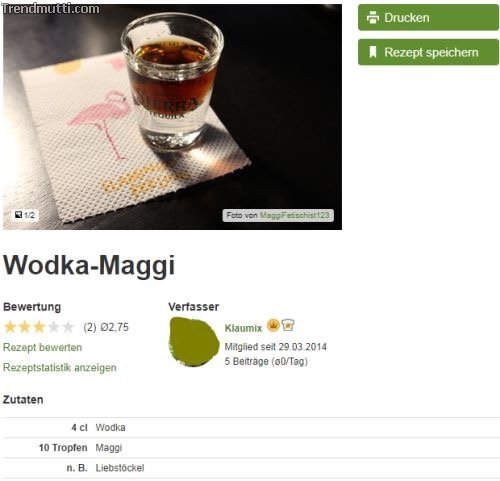500x481 pixels.
Task: Click the printer icon on Drucken
Action: point(373,17)
